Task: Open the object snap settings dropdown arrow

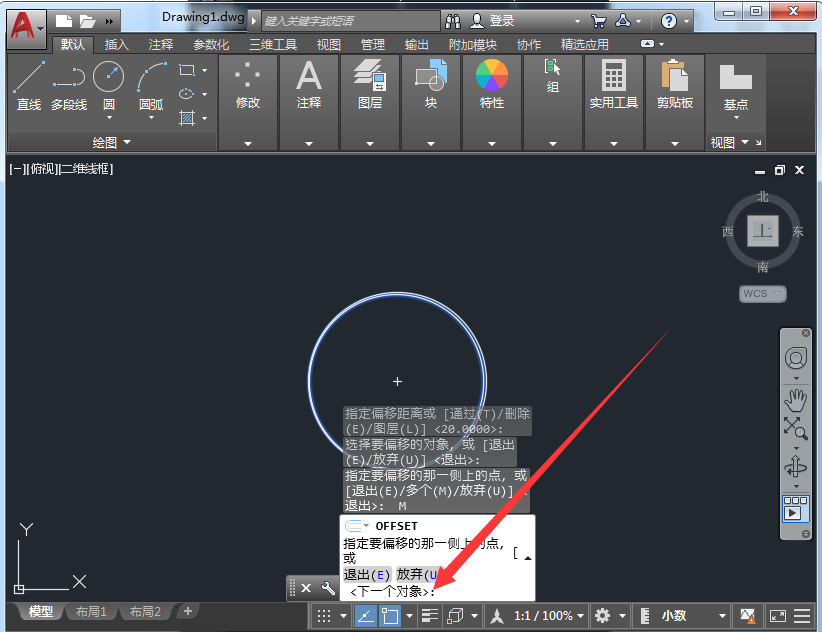Action: [x=409, y=616]
